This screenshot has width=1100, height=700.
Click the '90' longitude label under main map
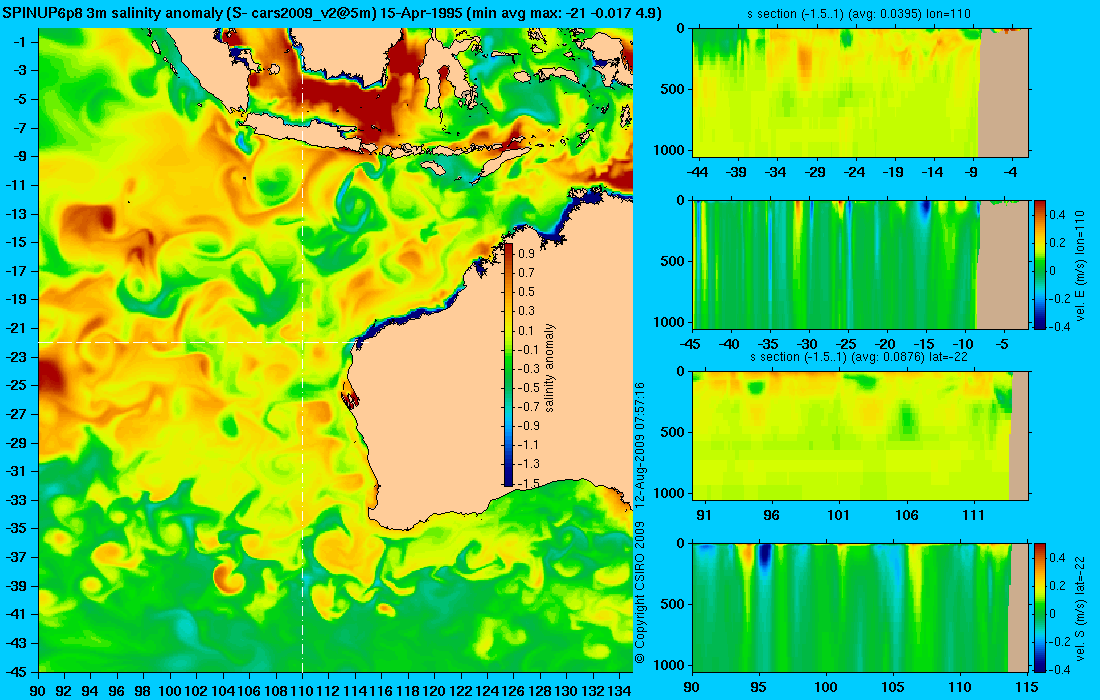click(39, 690)
